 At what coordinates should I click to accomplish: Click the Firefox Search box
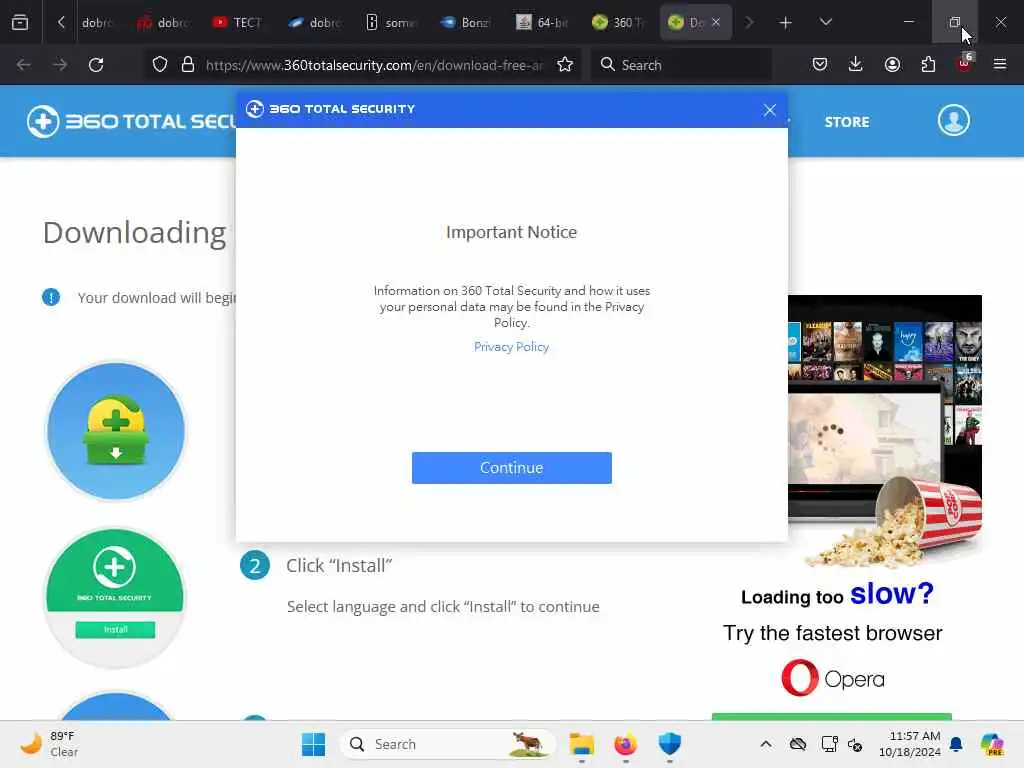[681, 65]
